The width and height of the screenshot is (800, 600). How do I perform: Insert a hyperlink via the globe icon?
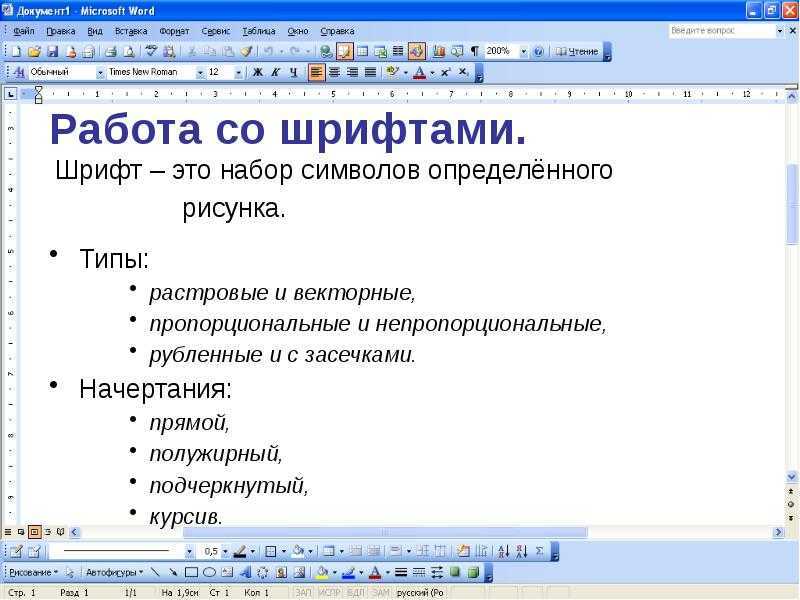click(x=326, y=52)
